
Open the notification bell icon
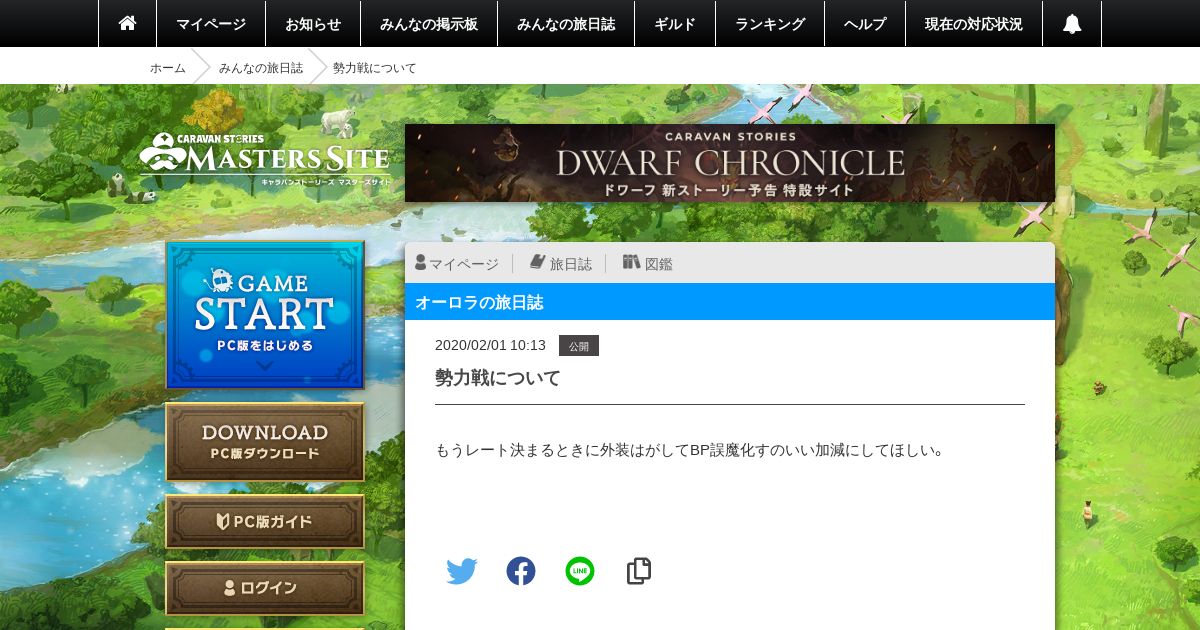point(1072,23)
